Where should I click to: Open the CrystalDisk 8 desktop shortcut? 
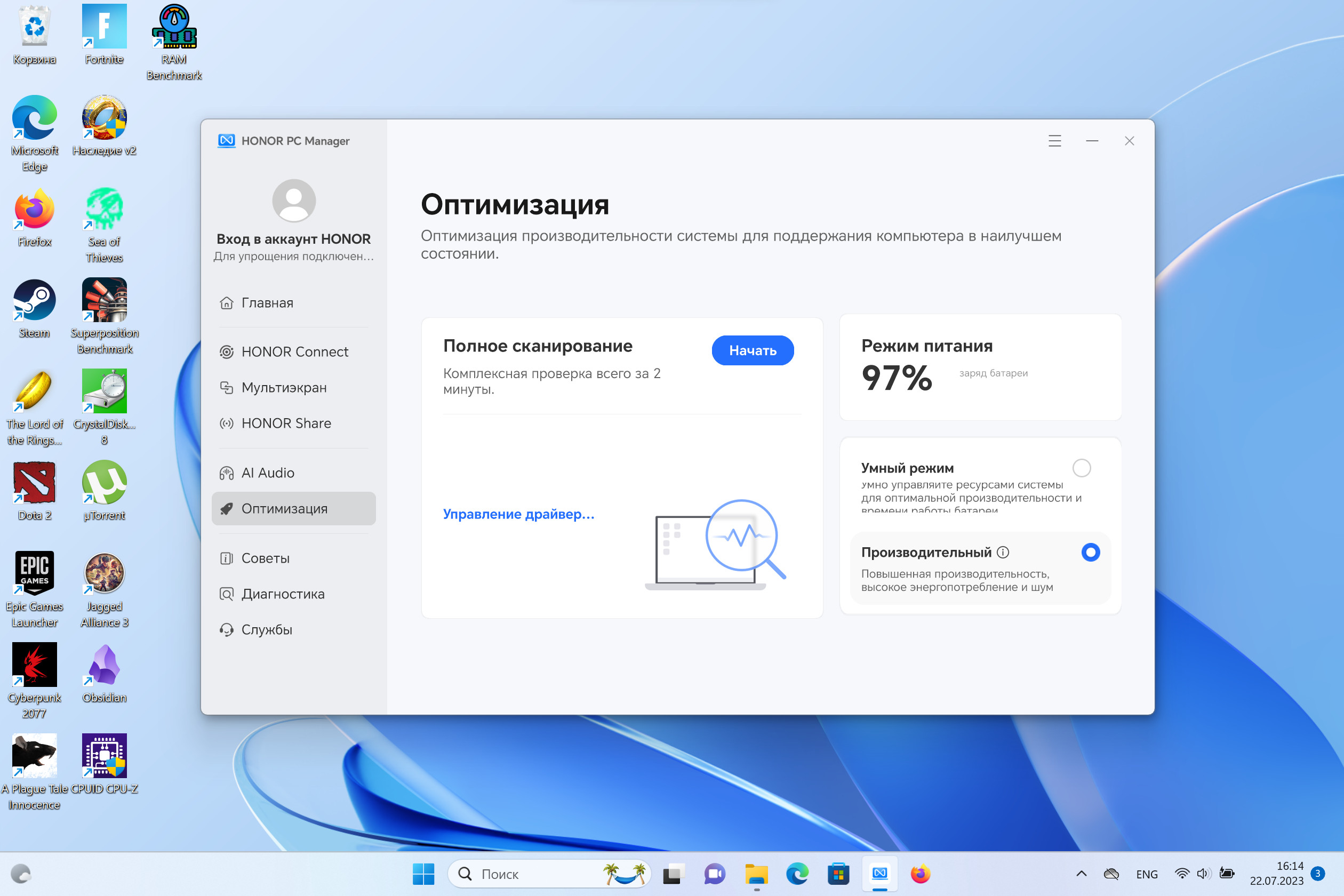tap(104, 407)
